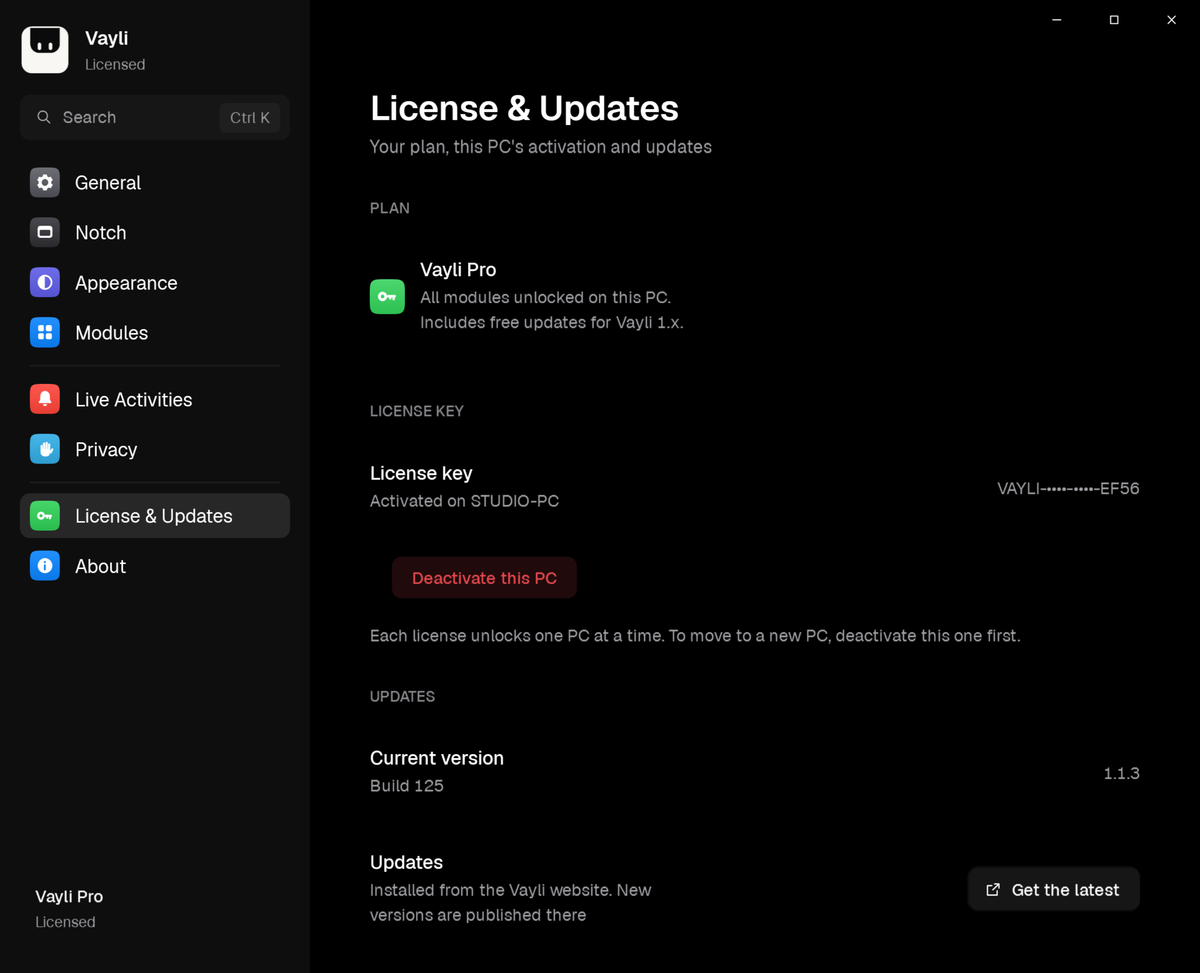Minimize the Vayli window

[1056, 20]
